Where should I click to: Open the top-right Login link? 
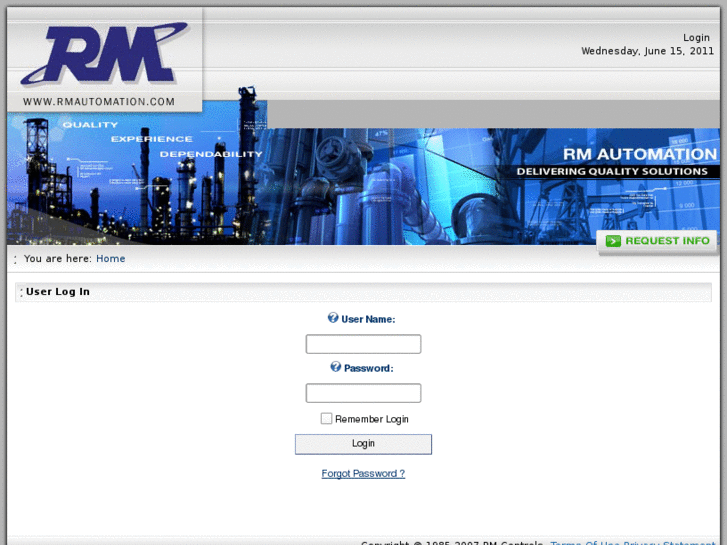tap(696, 38)
